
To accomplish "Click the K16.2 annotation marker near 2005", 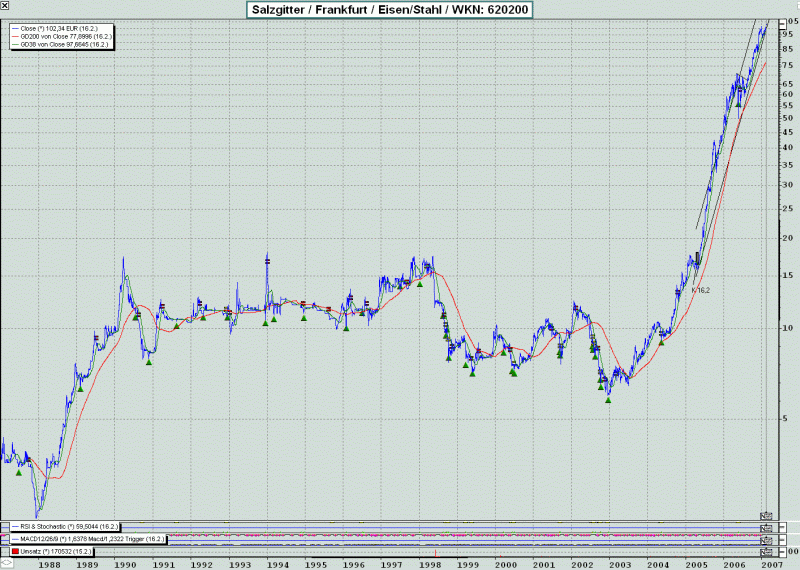I will tap(699, 290).
